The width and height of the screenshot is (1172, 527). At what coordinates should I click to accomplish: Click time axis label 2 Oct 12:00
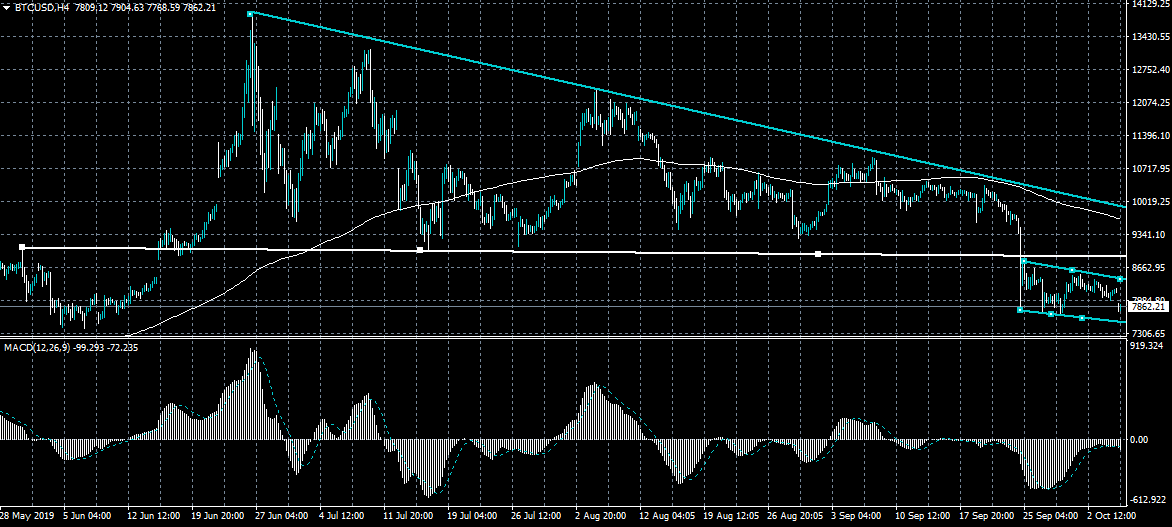pyautogui.click(x=1112, y=516)
